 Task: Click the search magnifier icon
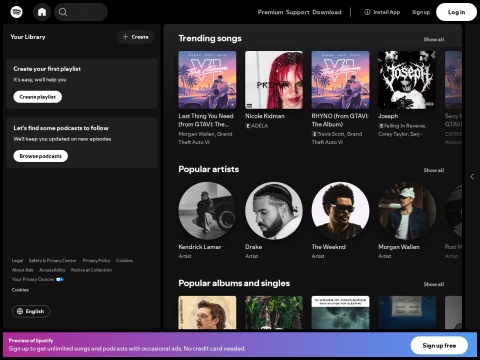(x=63, y=12)
